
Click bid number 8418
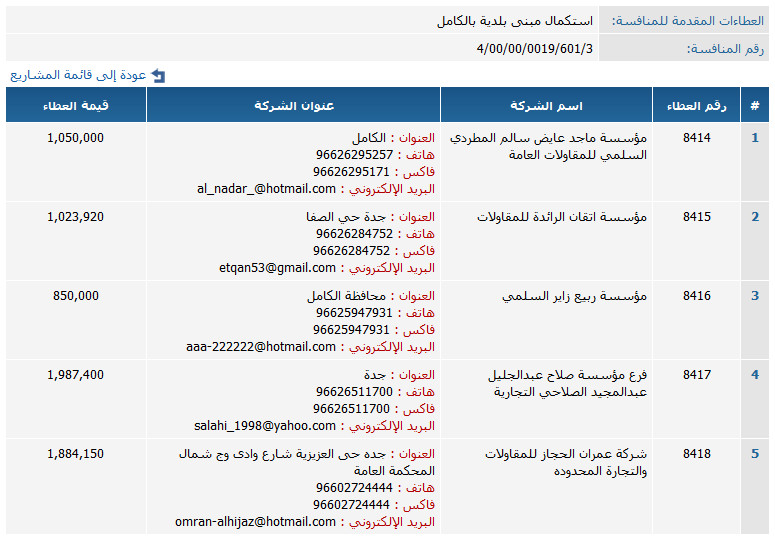pos(696,454)
